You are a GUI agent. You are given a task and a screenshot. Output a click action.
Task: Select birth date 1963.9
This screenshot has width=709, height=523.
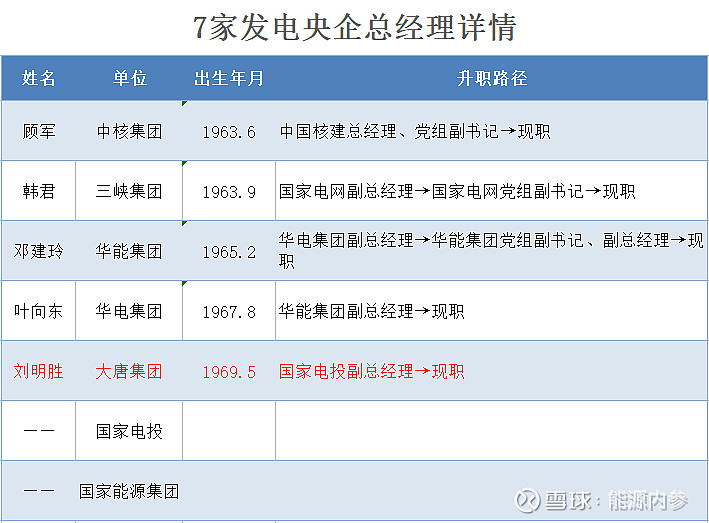click(229, 192)
